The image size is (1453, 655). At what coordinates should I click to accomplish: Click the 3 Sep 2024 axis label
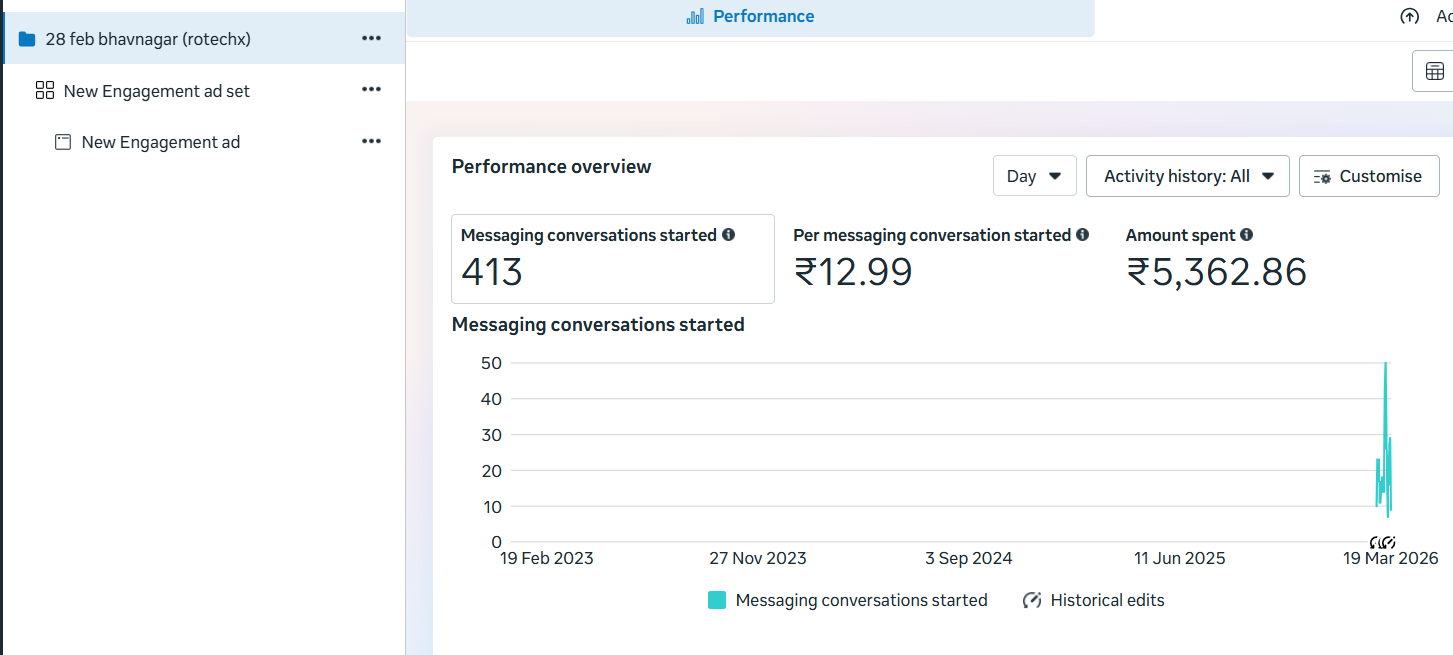click(969, 558)
